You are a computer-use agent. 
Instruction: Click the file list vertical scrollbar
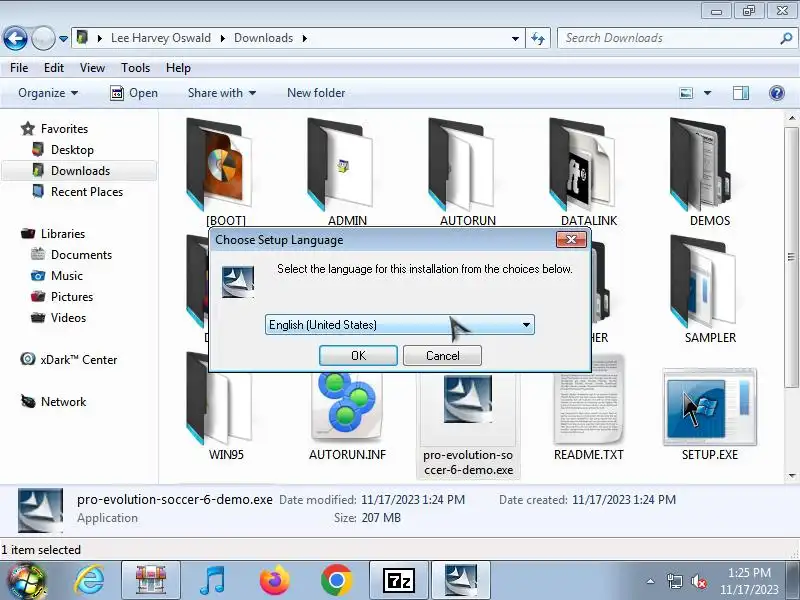click(x=791, y=255)
